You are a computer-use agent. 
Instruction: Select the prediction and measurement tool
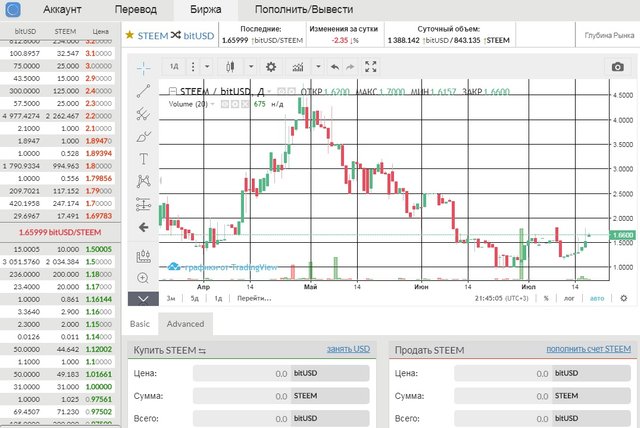tap(143, 204)
